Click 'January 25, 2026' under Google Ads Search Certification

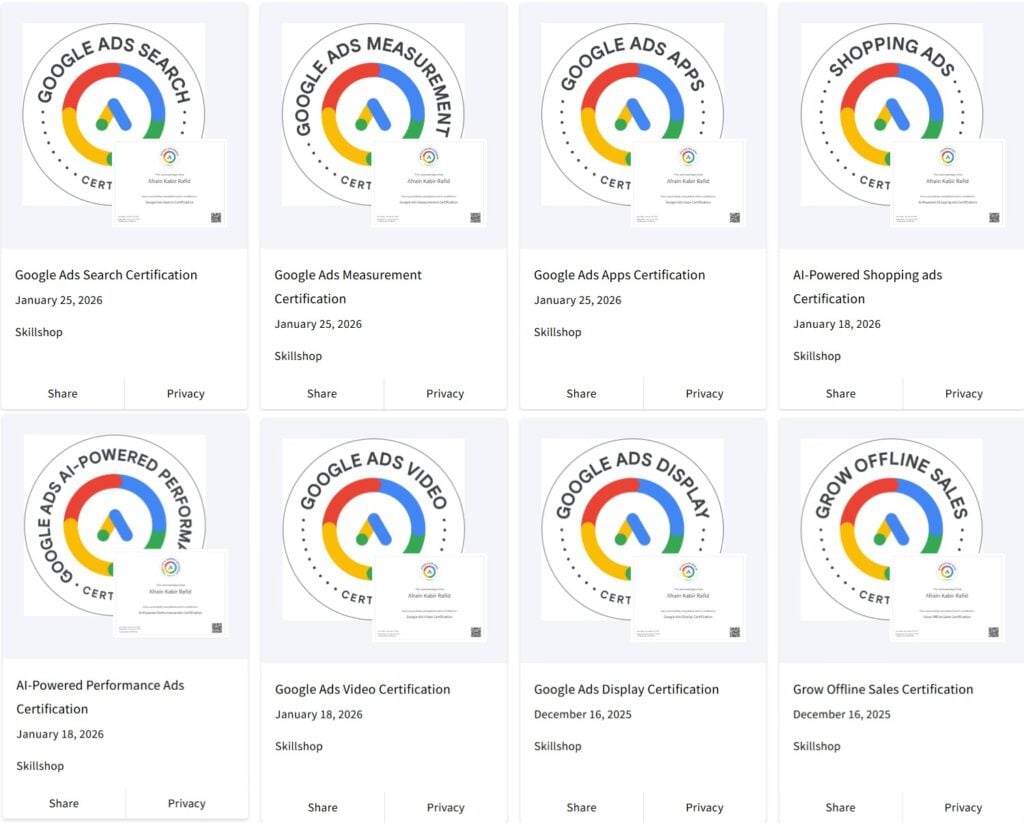pyautogui.click(x=59, y=300)
